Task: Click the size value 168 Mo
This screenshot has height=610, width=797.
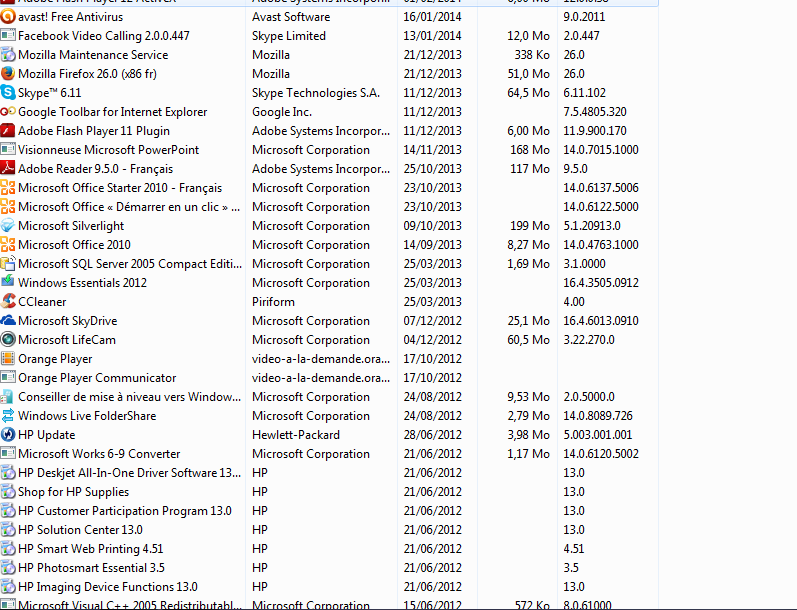Action: [x=530, y=149]
